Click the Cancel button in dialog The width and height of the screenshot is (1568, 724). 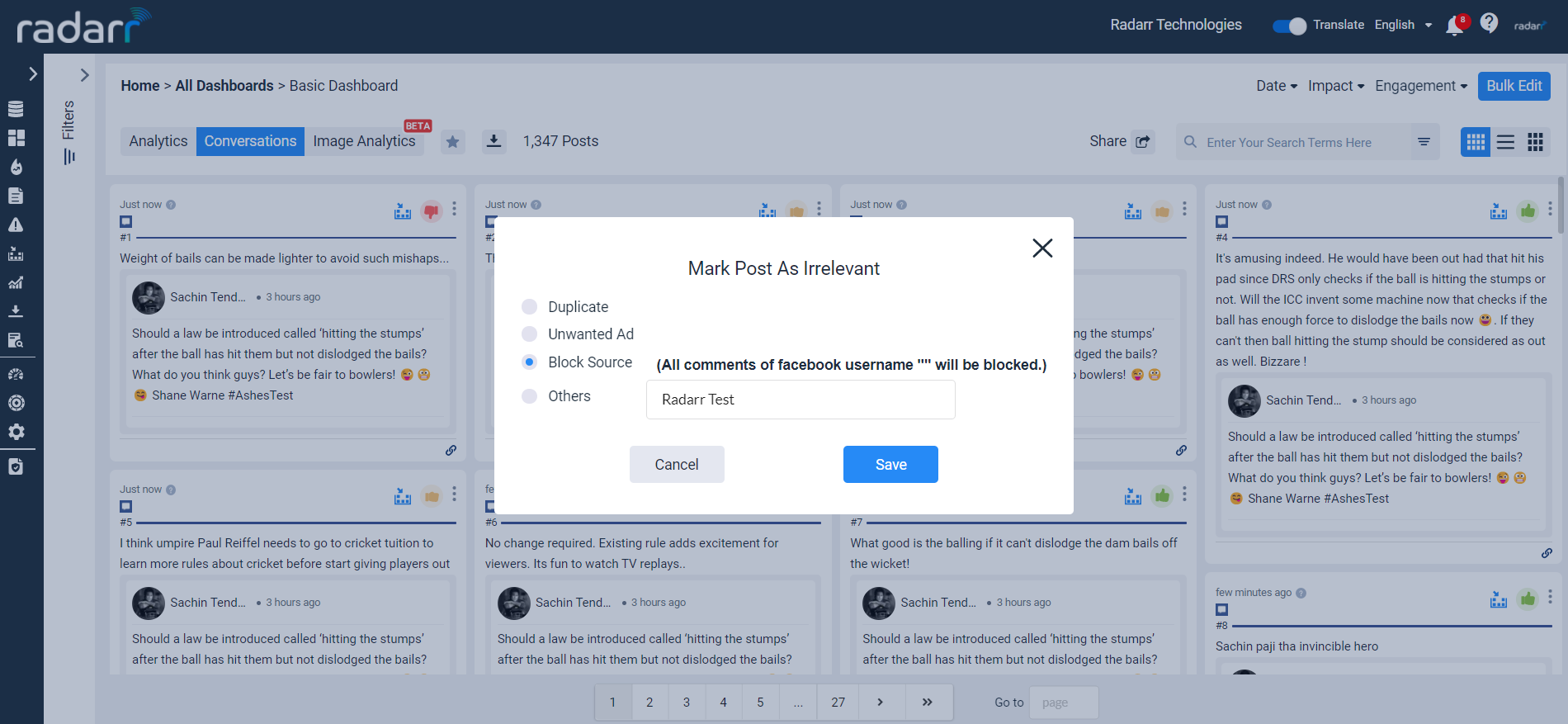click(677, 465)
